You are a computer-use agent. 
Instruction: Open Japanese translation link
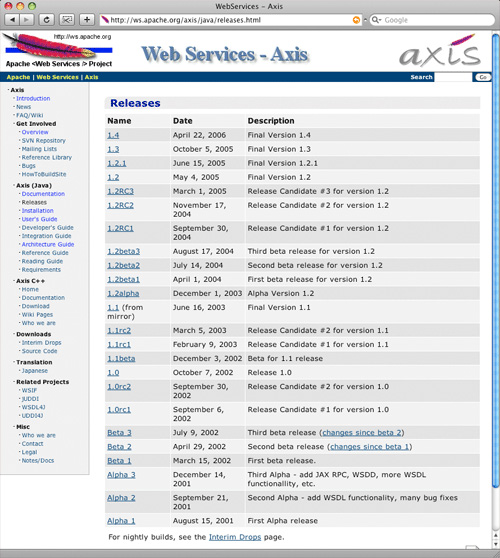(x=35, y=371)
